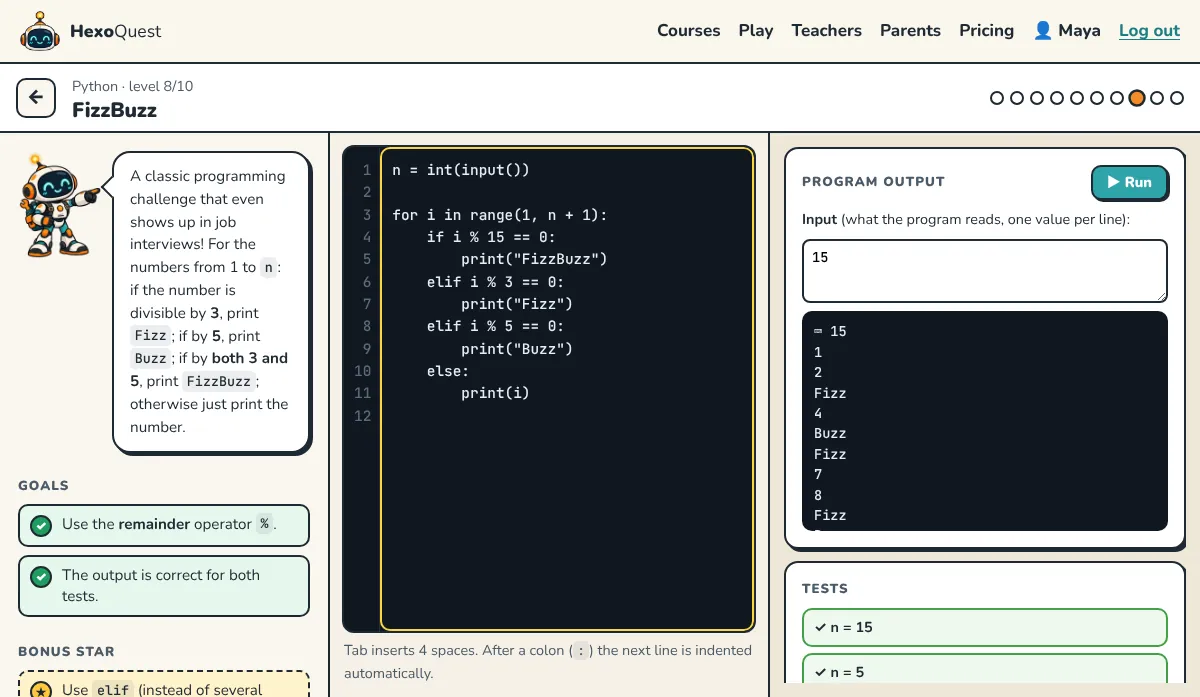Run the program
Viewport: 1200px width, 697px height.
[1129, 182]
